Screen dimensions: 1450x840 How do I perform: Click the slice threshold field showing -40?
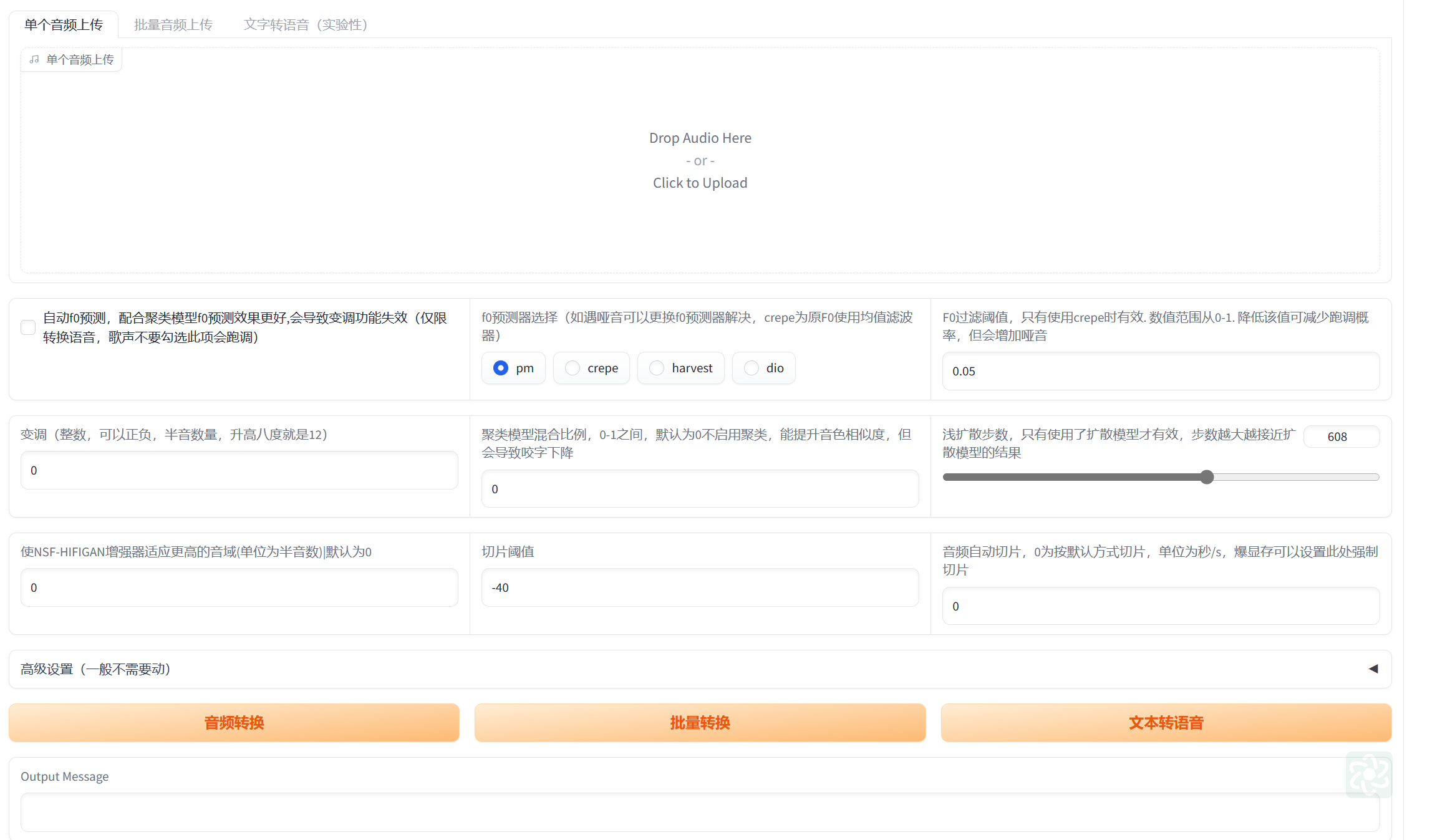[700, 588]
